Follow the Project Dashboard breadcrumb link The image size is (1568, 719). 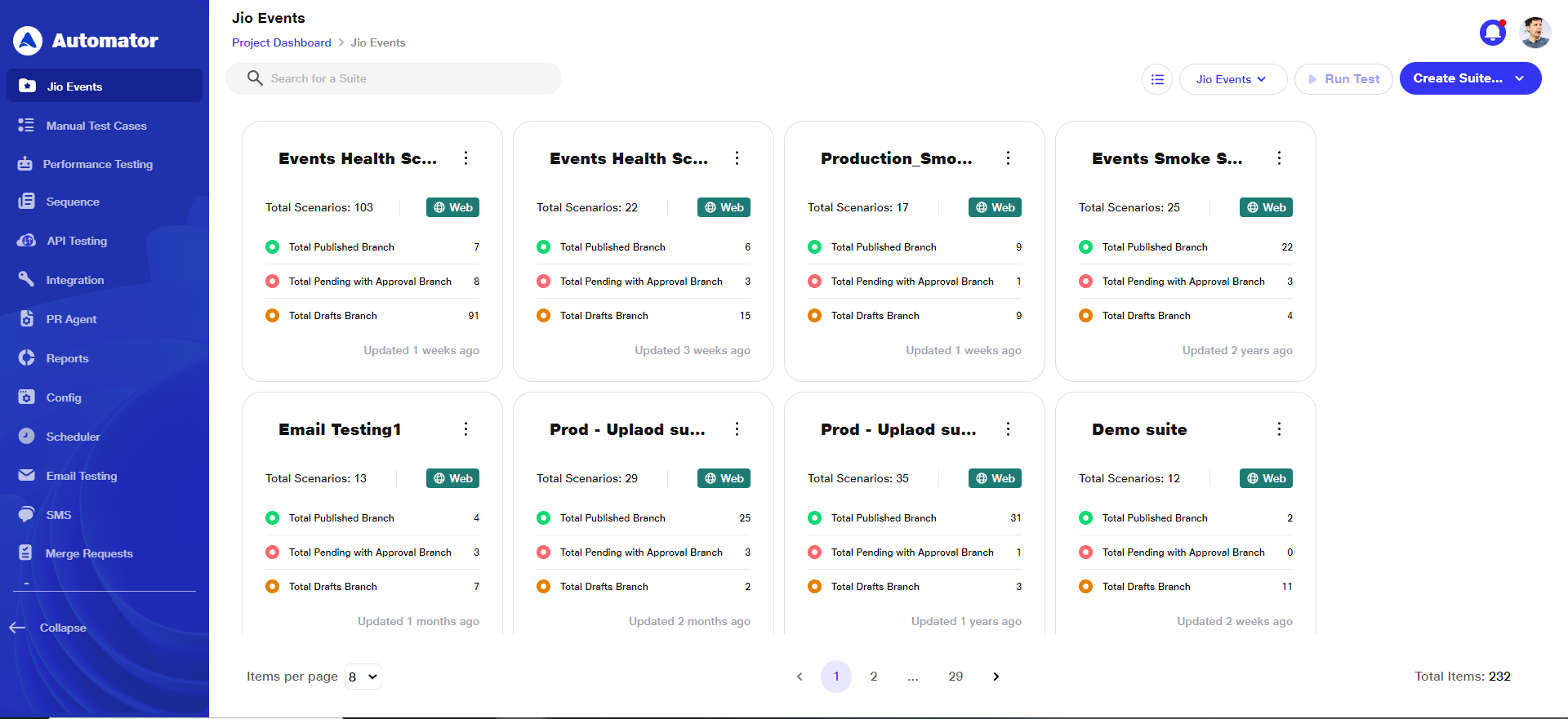coord(281,42)
